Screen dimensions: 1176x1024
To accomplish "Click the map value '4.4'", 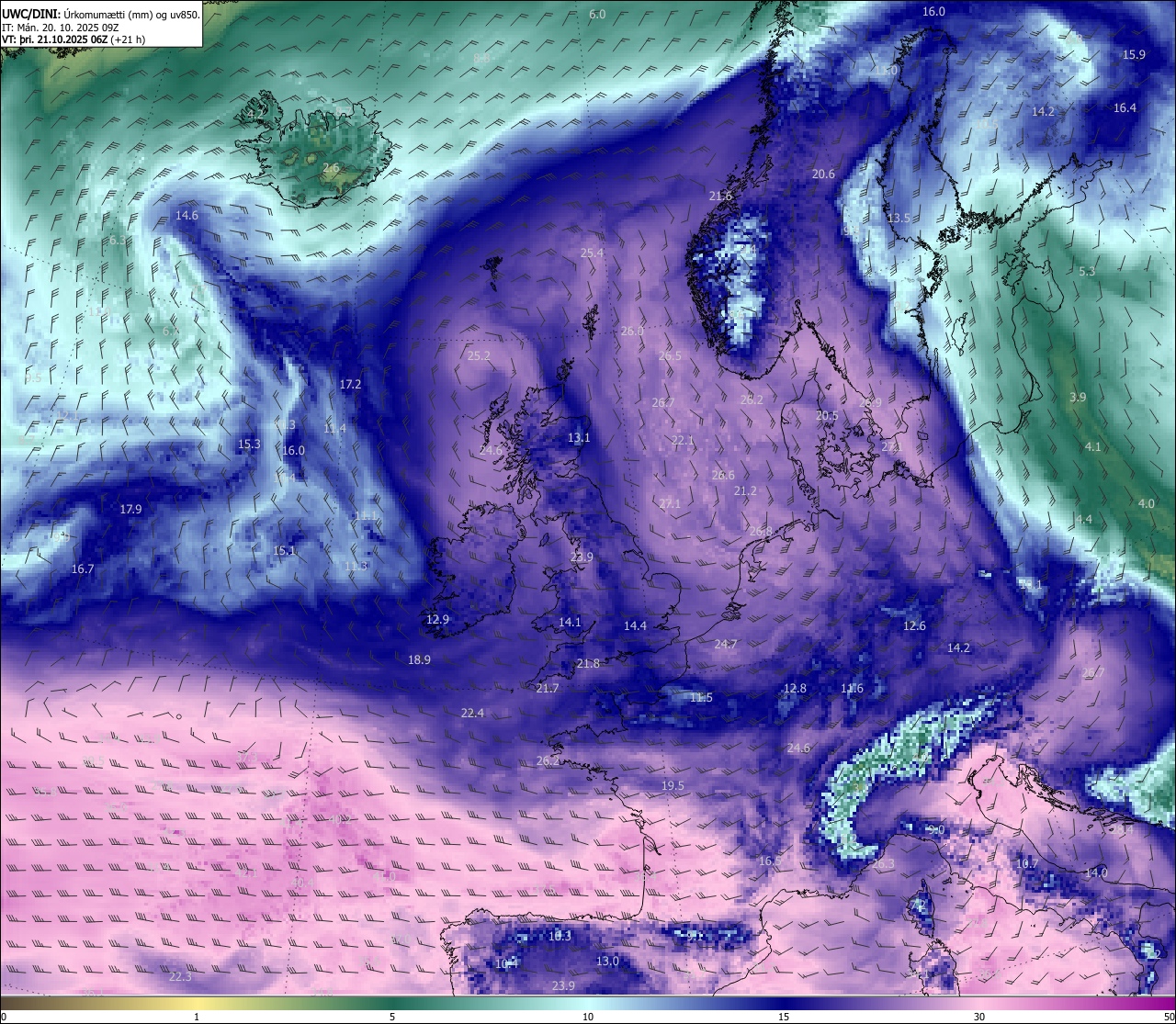I will [x=1083, y=520].
